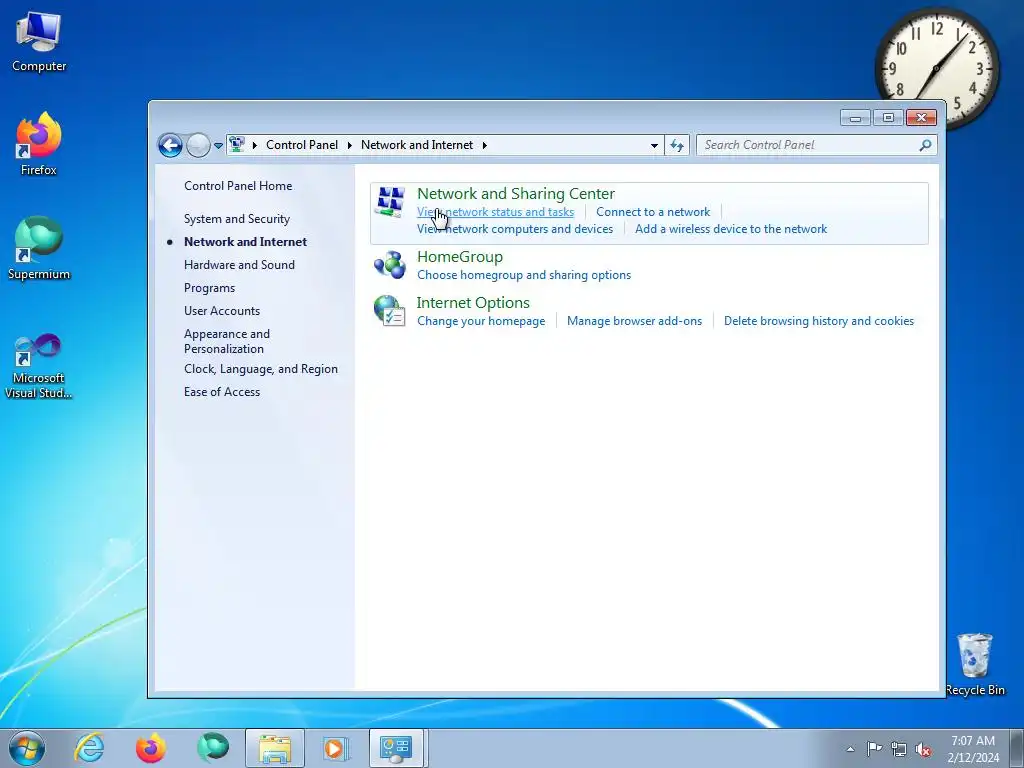Click Manage browser add-ons
The height and width of the screenshot is (768, 1024).
tap(634, 321)
